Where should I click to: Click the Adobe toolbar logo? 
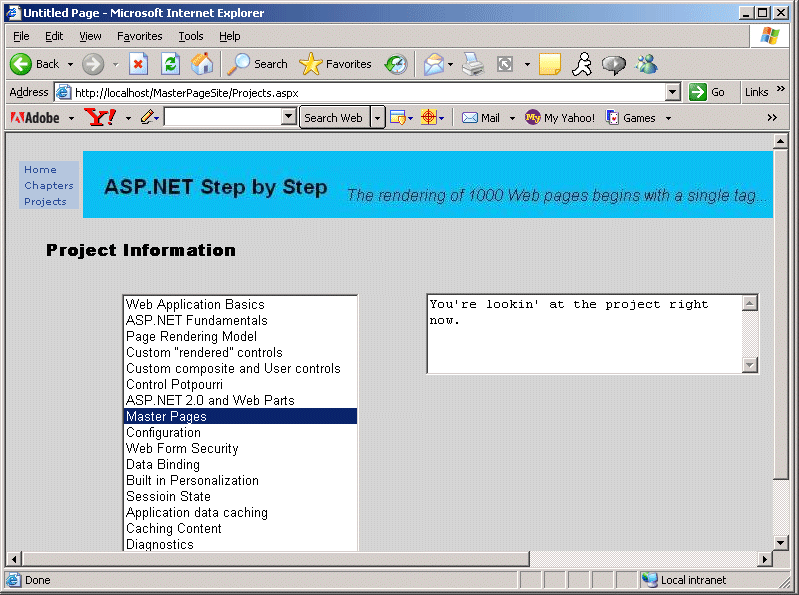[35, 118]
